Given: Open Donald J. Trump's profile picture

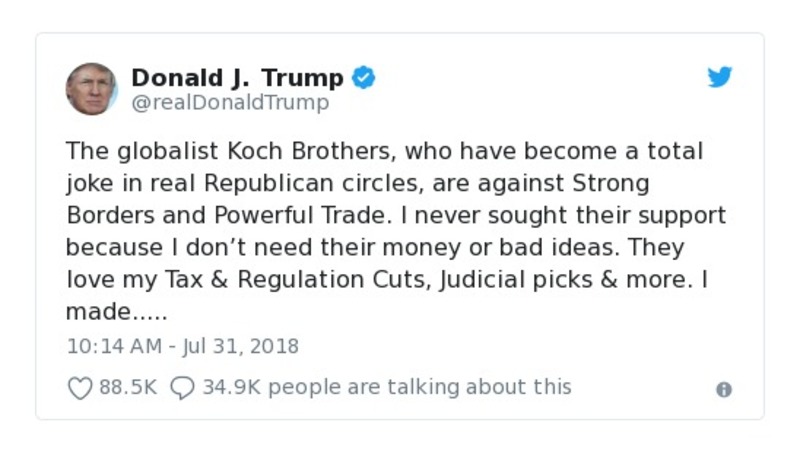Looking at the screenshot, I should click(91, 89).
